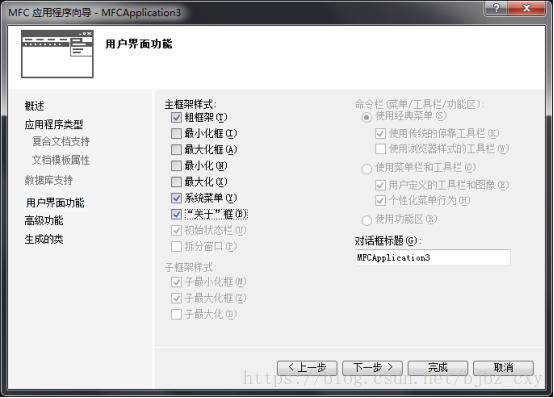Toggle 使用浏览器样式的工具栏 checkbox
This screenshot has width=554, height=398.
point(380,149)
